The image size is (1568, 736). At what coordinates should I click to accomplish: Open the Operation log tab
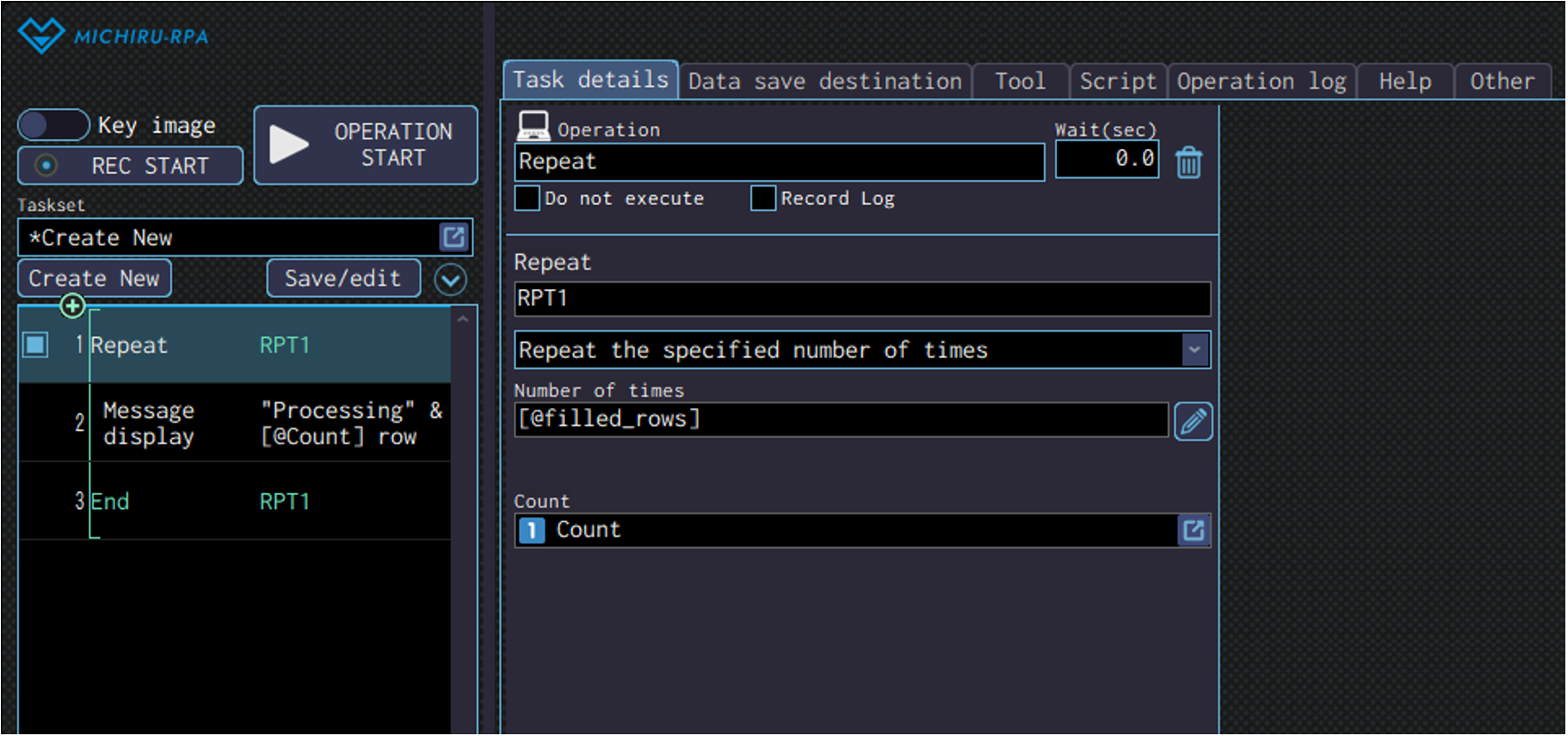1260,82
